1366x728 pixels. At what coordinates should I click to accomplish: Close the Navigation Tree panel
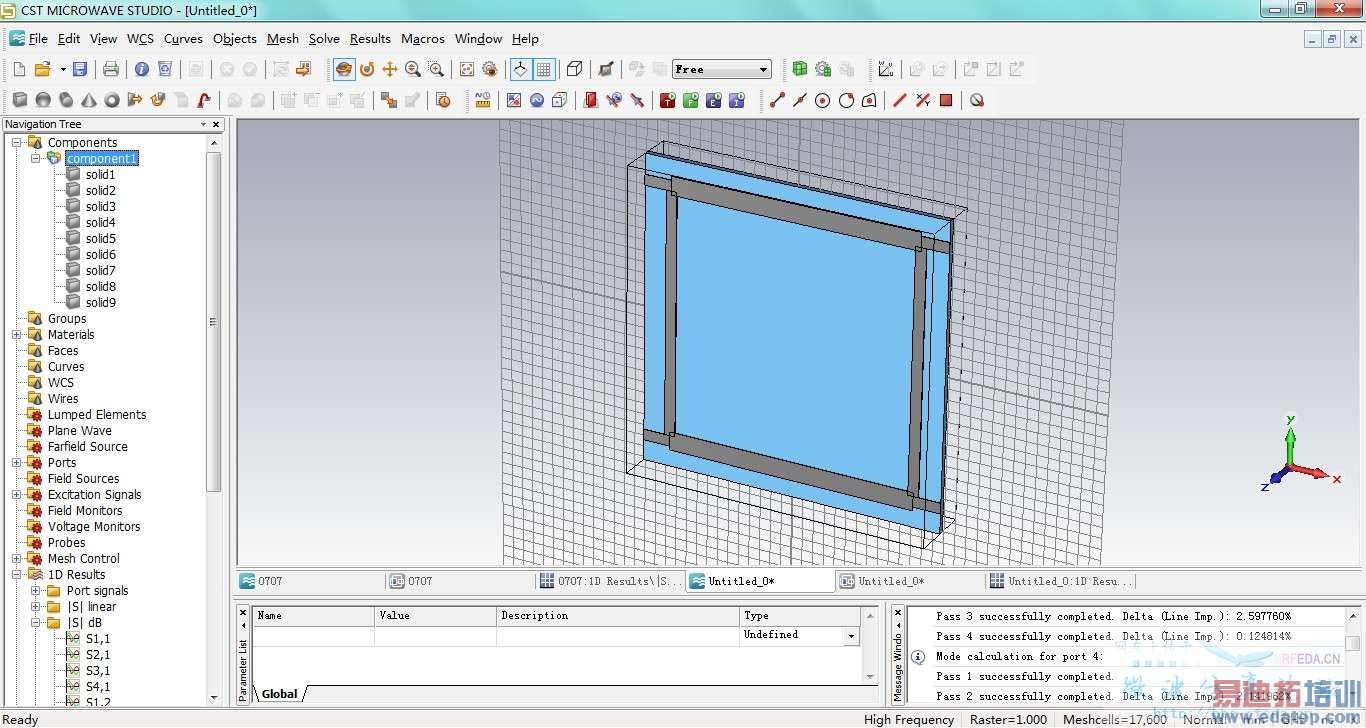pos(216,124)
